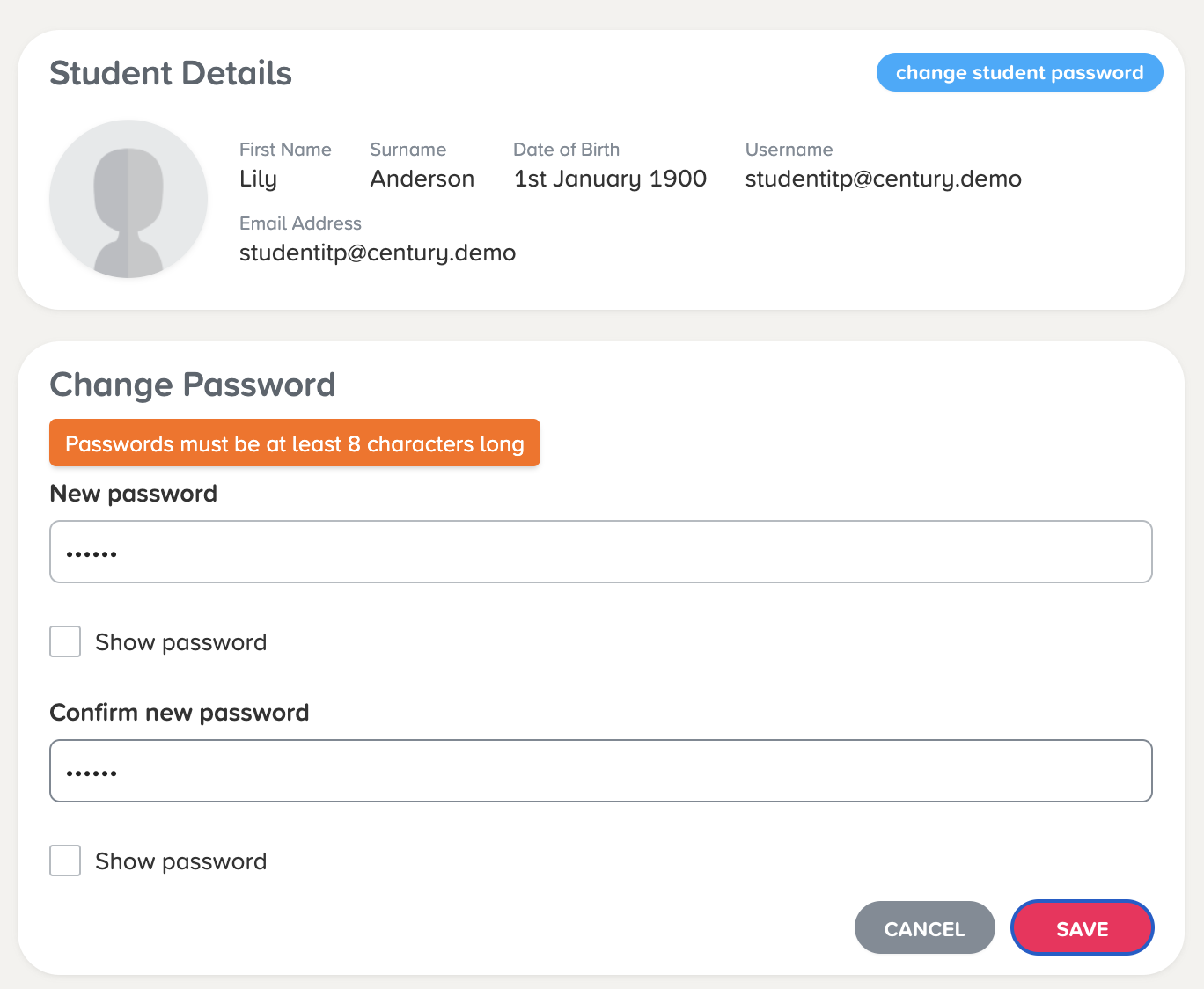Click the New password label
Image resolution: width=1204 pixels, height=989 pixels.
click(134, 494)
